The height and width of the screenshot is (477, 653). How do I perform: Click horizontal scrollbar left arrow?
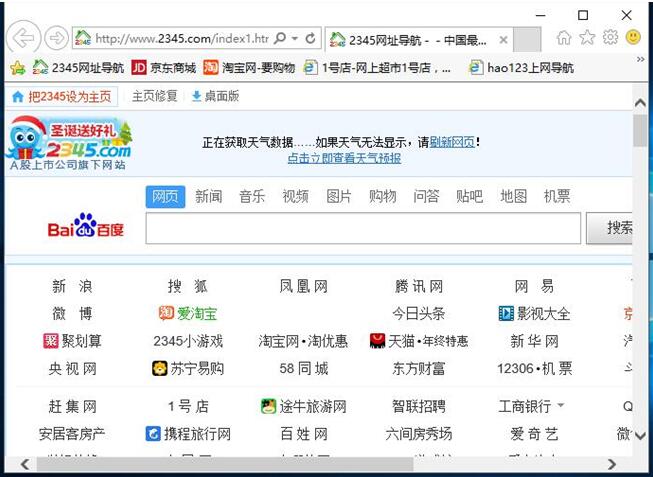click(x=25, y=464)
